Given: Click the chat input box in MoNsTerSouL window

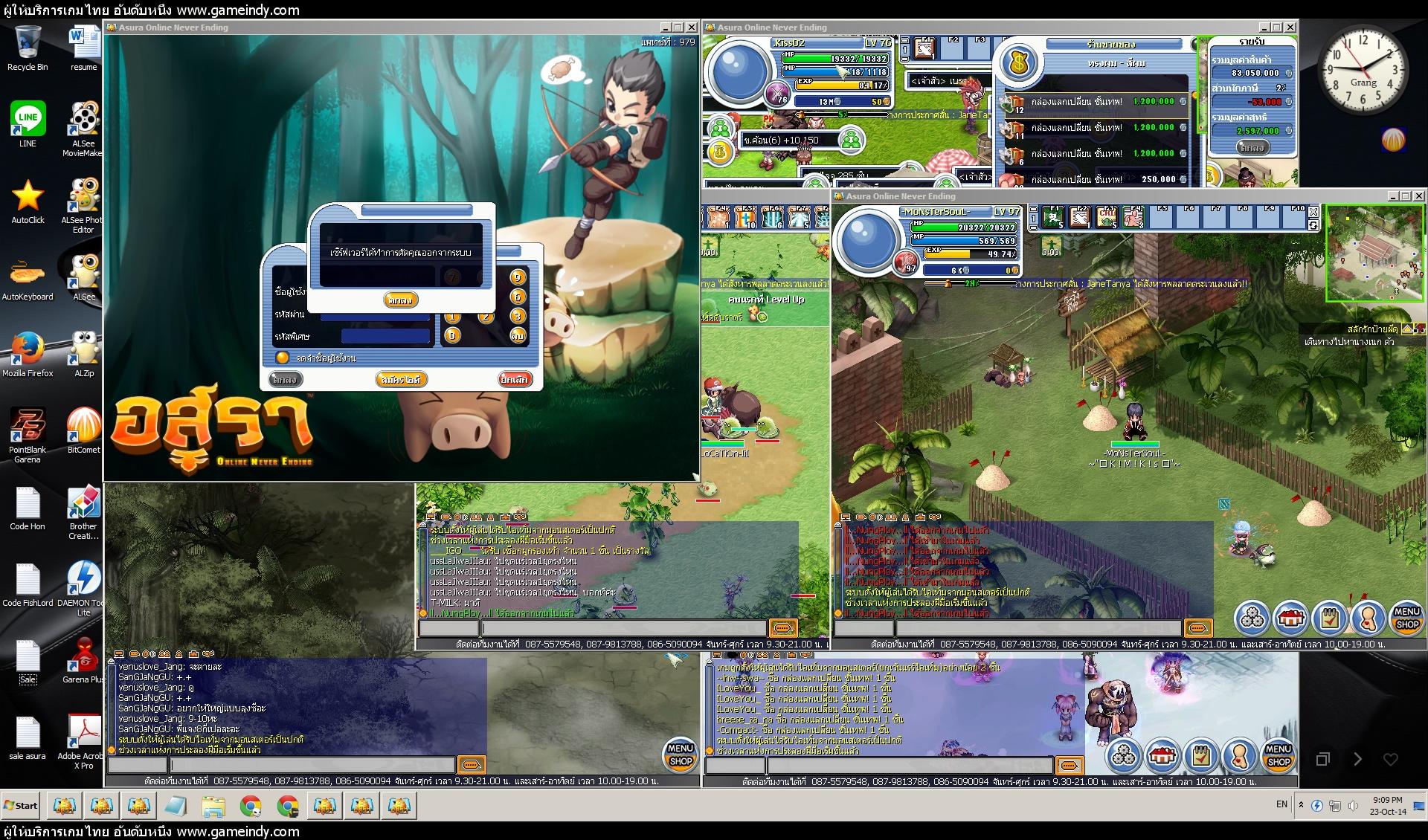Looking at the screenshot, I should point(1038,628).
